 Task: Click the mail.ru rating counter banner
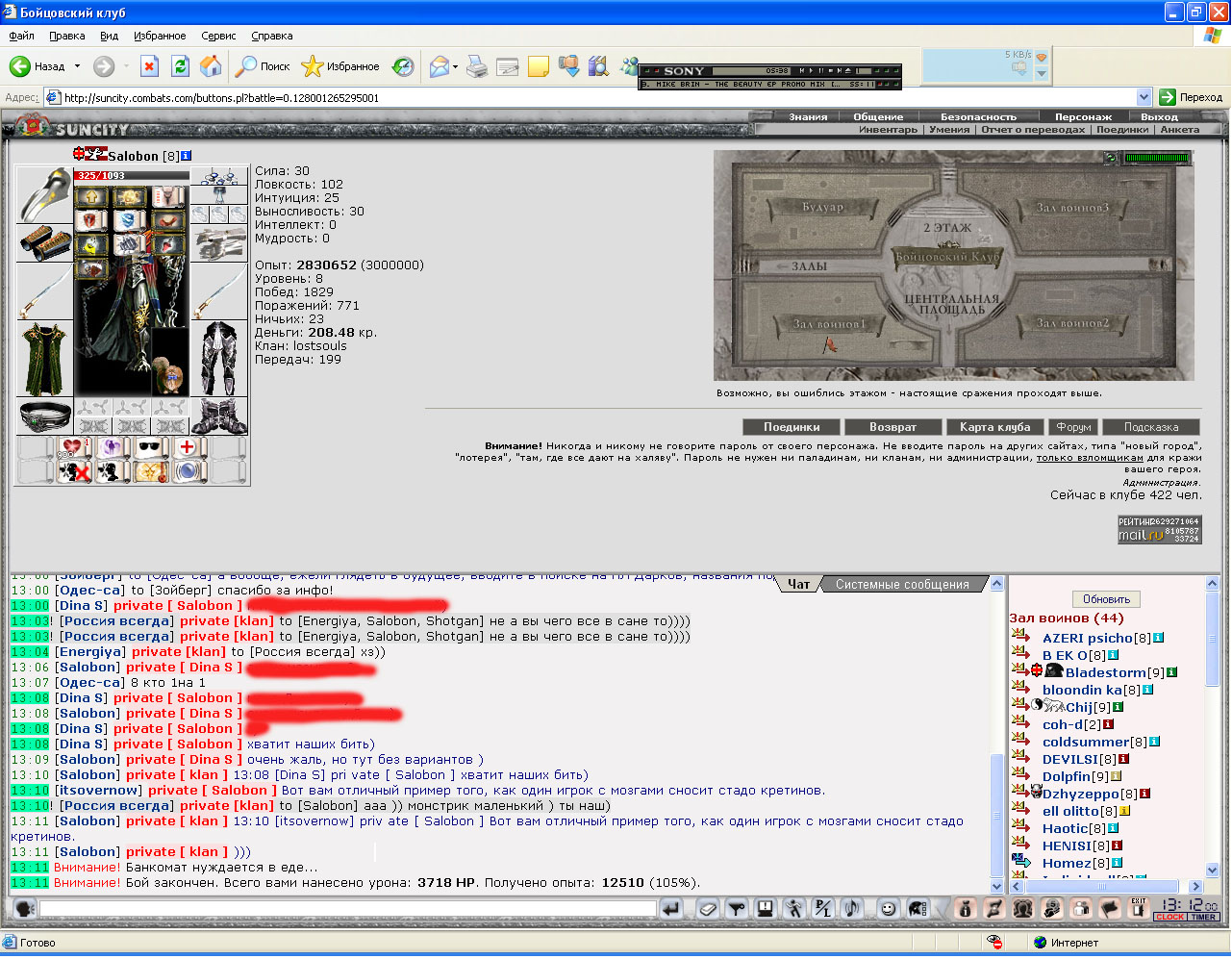pos(1159,530)
